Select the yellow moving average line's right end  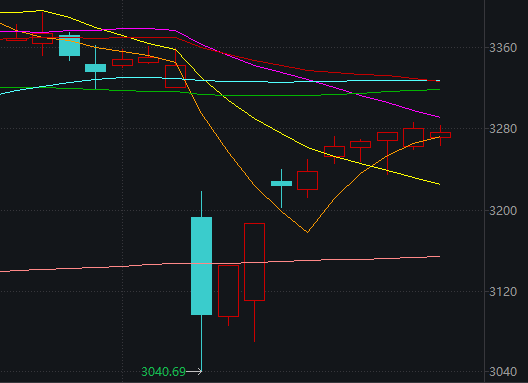coord(438,184)
